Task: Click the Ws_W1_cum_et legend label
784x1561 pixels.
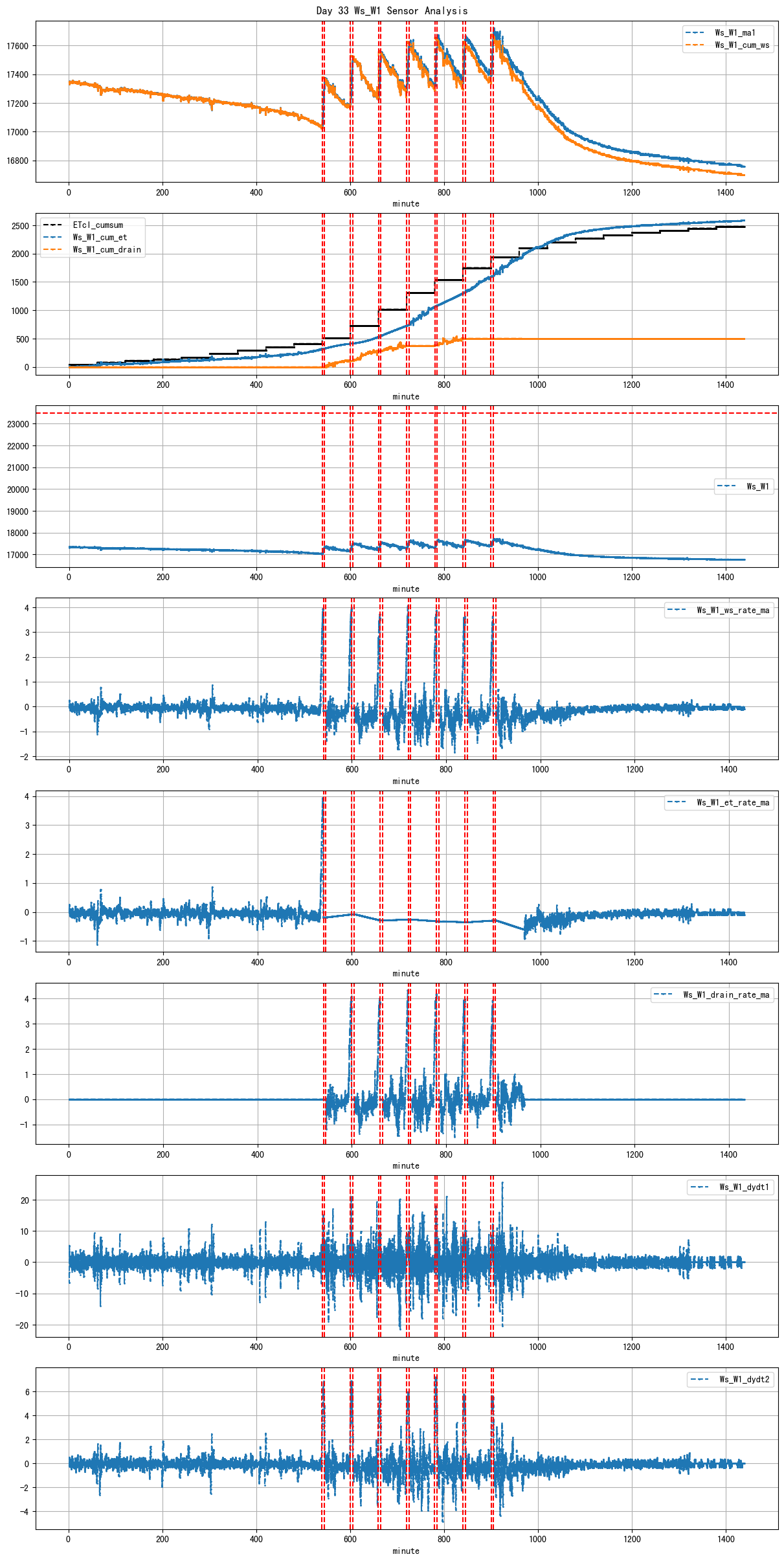Action: click(x=100, y=238)
